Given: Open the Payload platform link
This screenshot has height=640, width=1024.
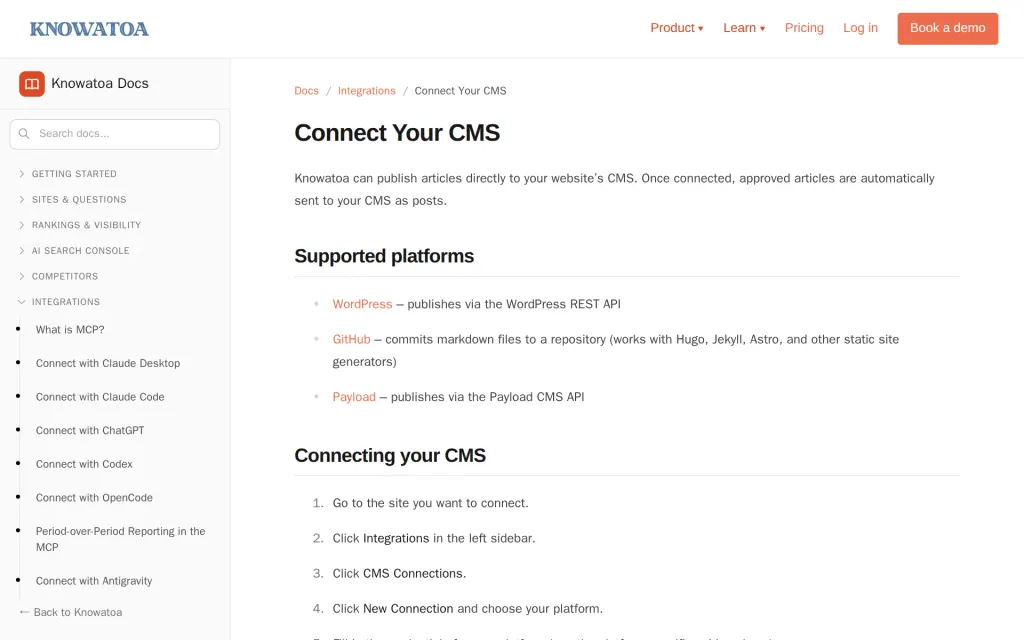Looking at the screenshot, I should 354,396.
